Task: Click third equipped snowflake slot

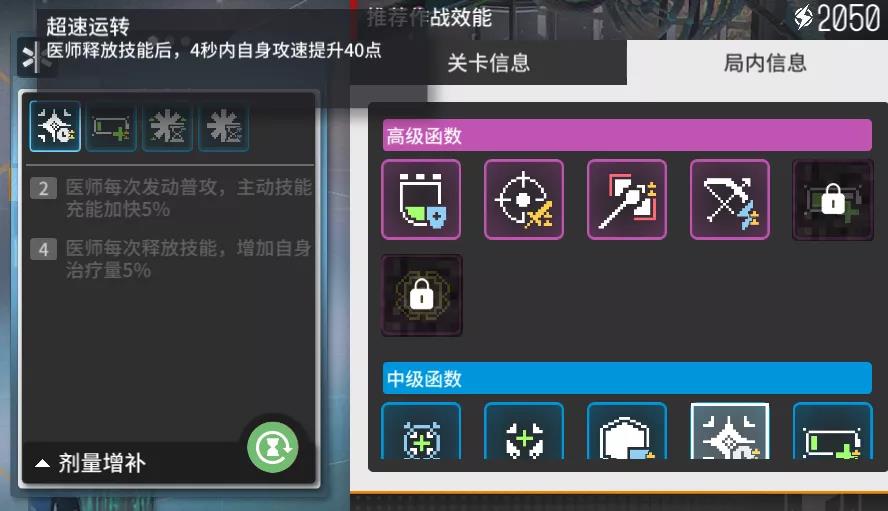Action: pyautogui.click(x=167, y=127)
